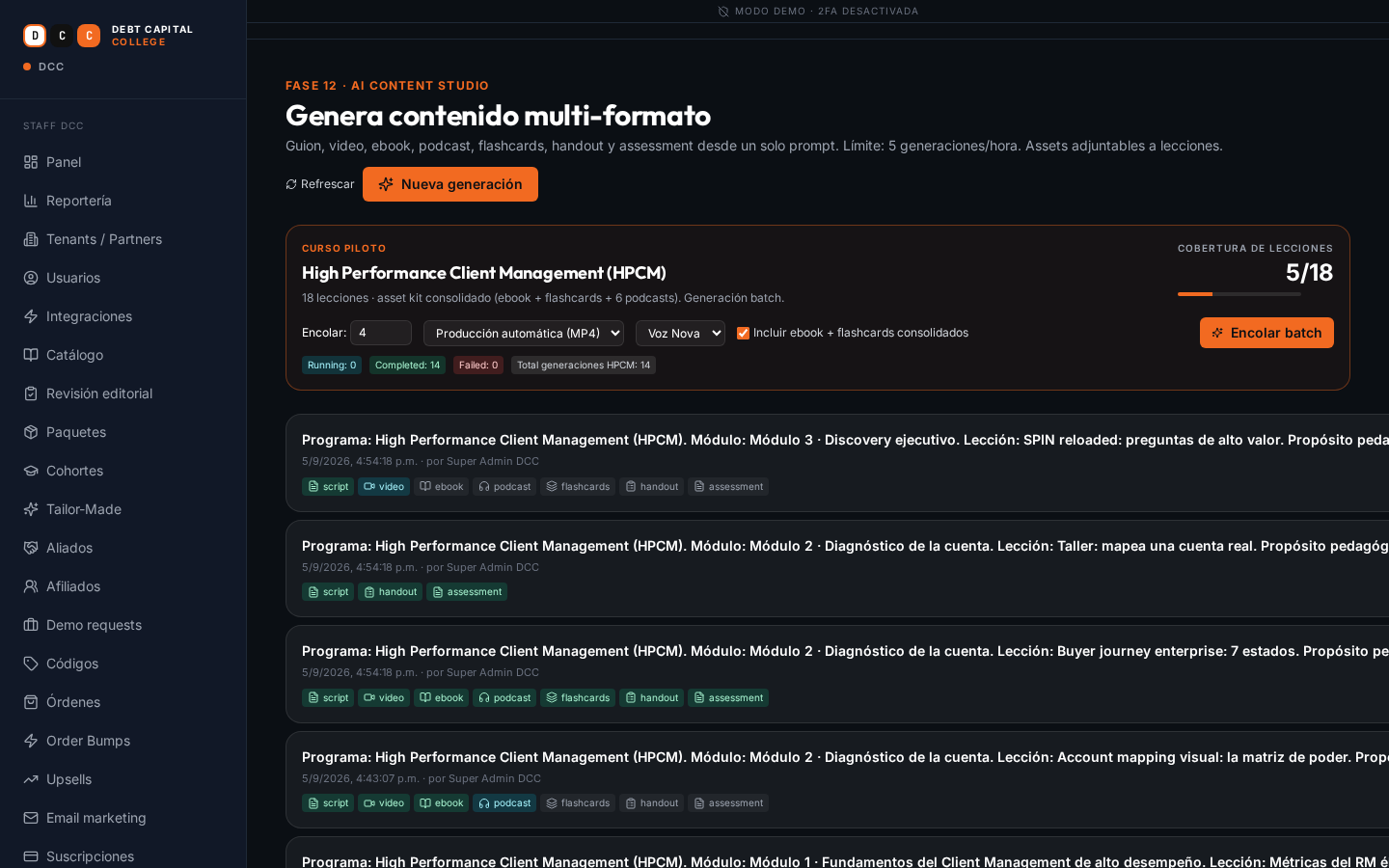Open Tenants / Partners building icon
1389x868 pixels.
click(x=31, y=239)
